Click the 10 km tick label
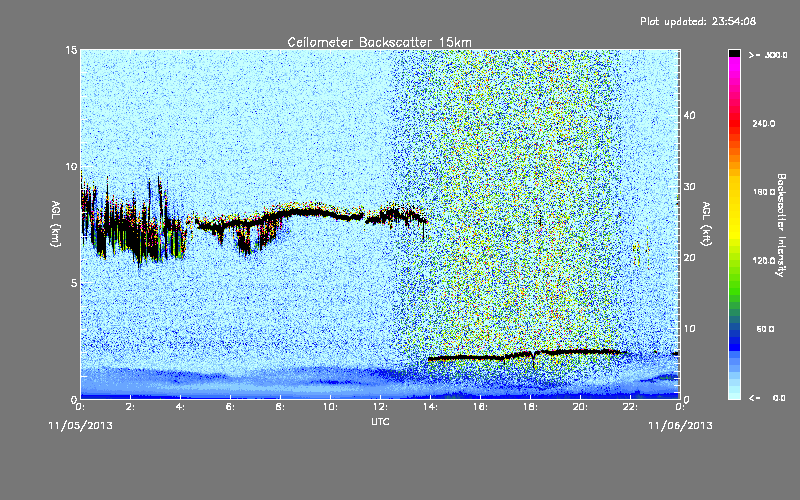Screen dimensions: 800x500 71,166
